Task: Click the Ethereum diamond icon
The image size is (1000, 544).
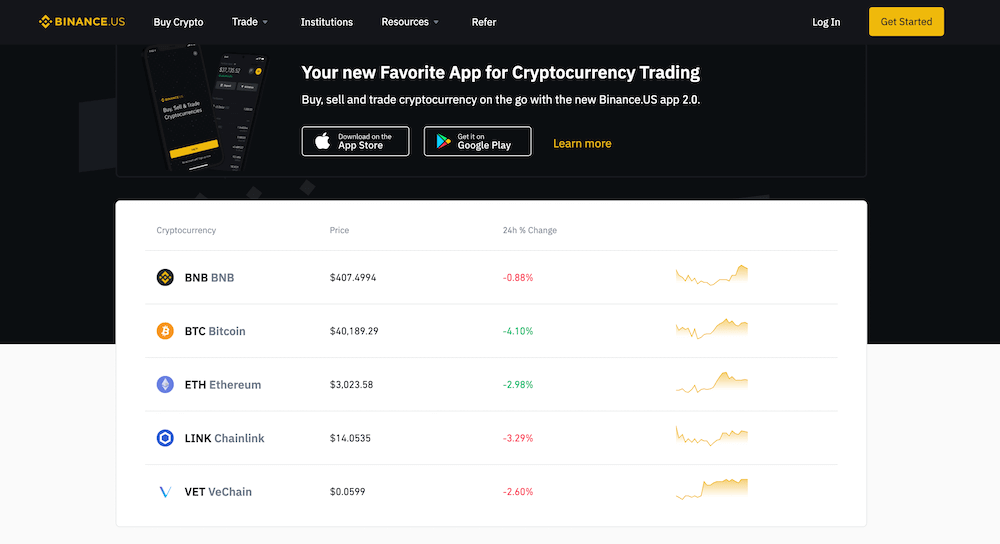Action: click(x=165, y=385)
